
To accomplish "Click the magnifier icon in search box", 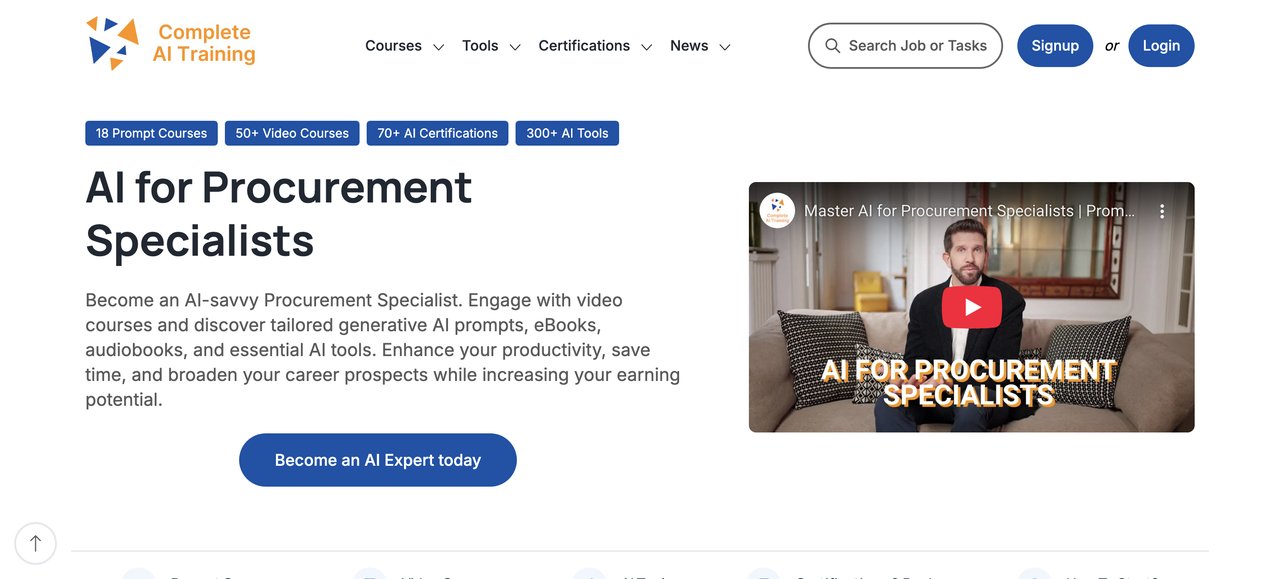I will coord(832,46).
